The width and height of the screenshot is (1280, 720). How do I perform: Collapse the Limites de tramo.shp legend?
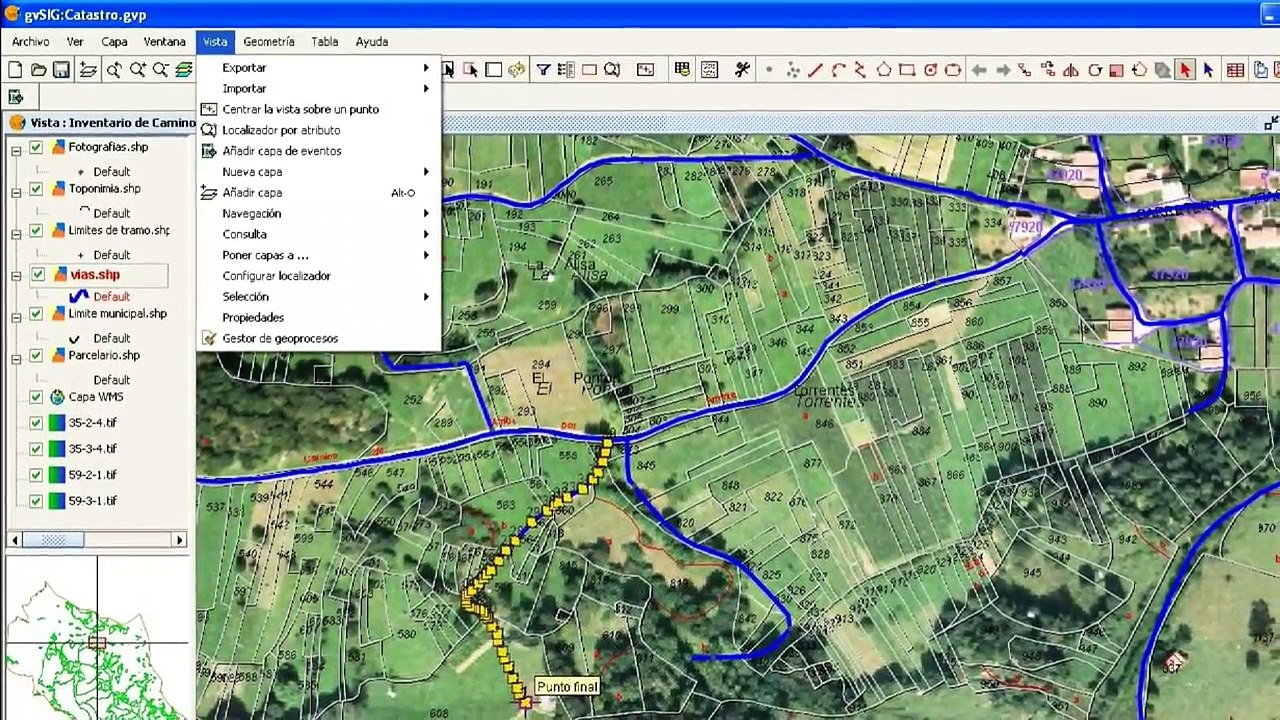pos(16,233)
